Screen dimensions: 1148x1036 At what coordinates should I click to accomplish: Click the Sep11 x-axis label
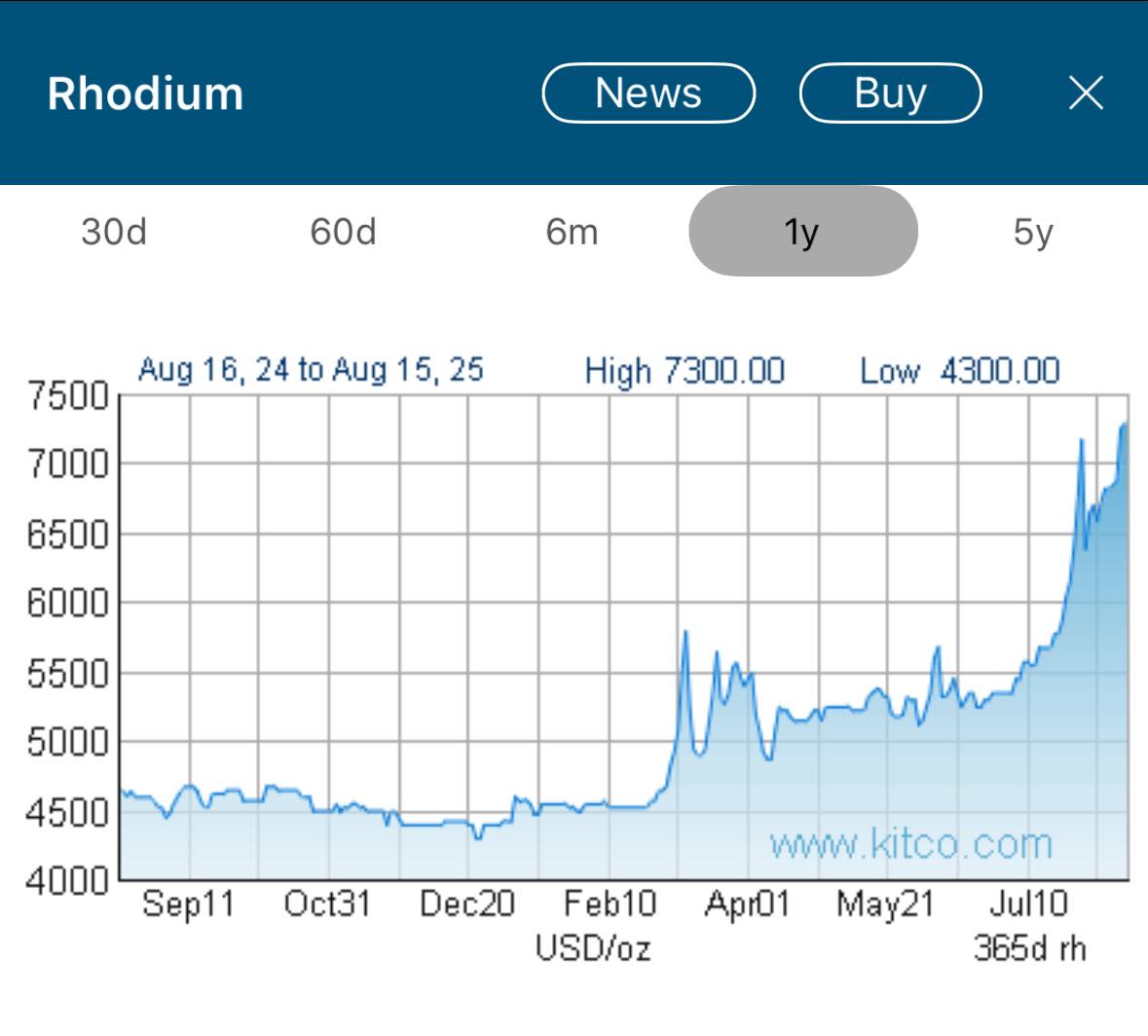click(188, 905)
